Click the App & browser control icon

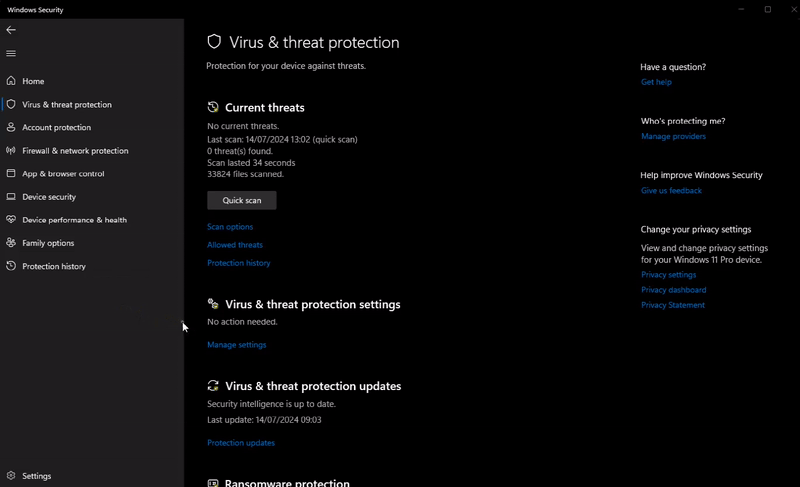click(x=11, y=174)
